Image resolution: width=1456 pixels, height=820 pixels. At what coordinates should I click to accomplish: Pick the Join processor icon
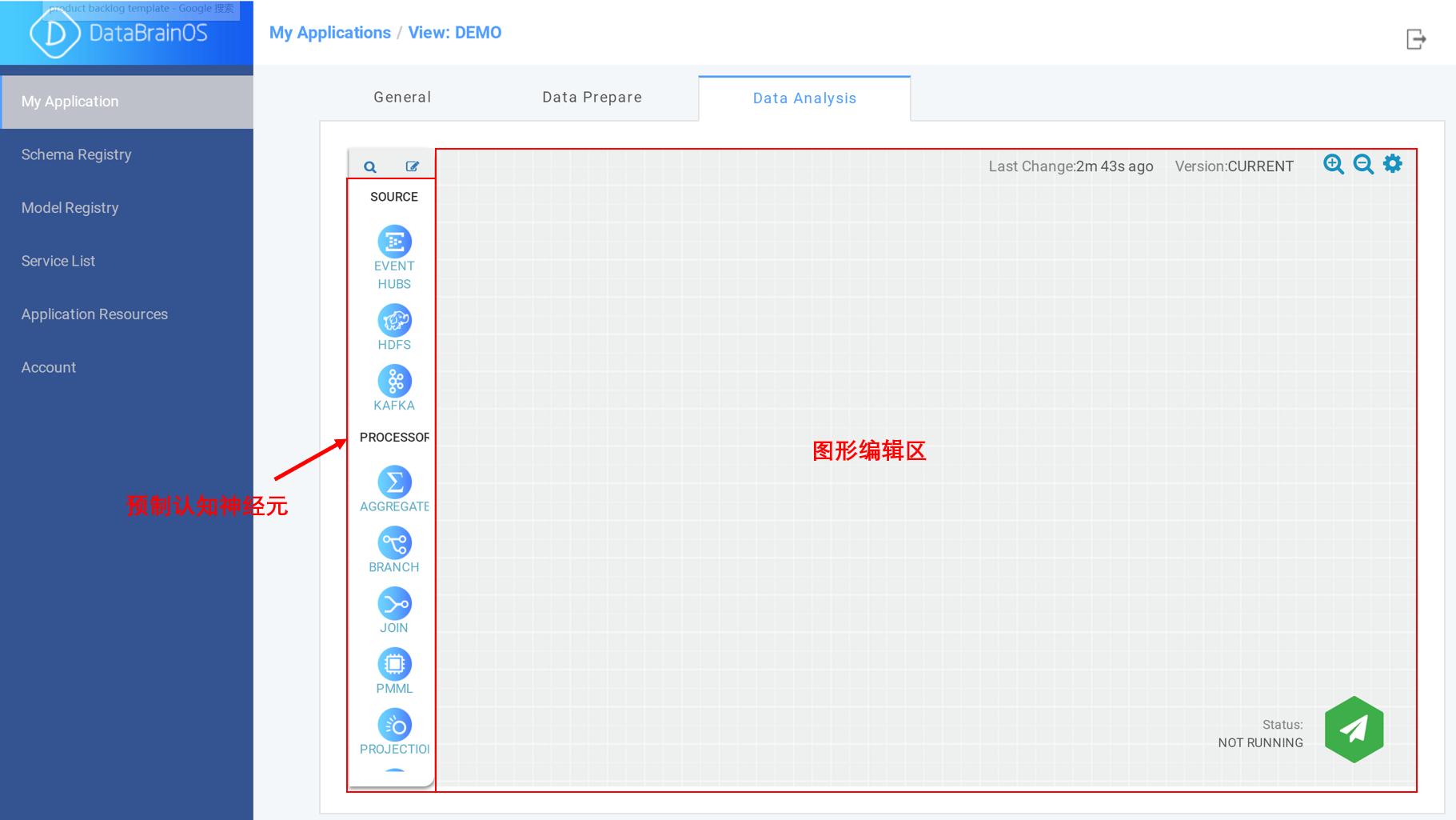coord(394,604)
